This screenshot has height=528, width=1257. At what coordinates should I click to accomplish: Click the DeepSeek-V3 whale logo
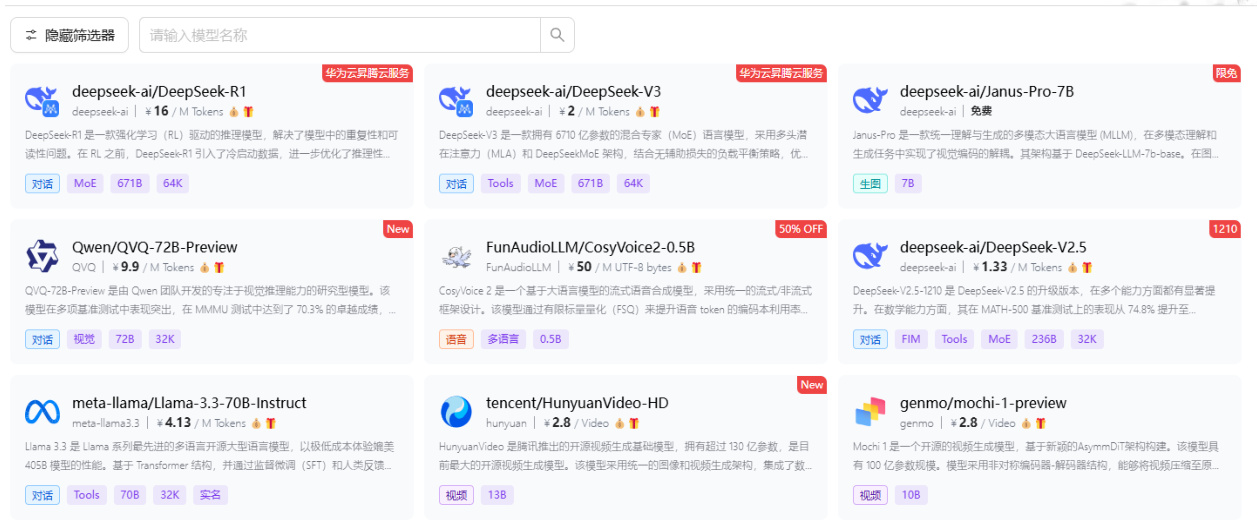pos(456,101)
